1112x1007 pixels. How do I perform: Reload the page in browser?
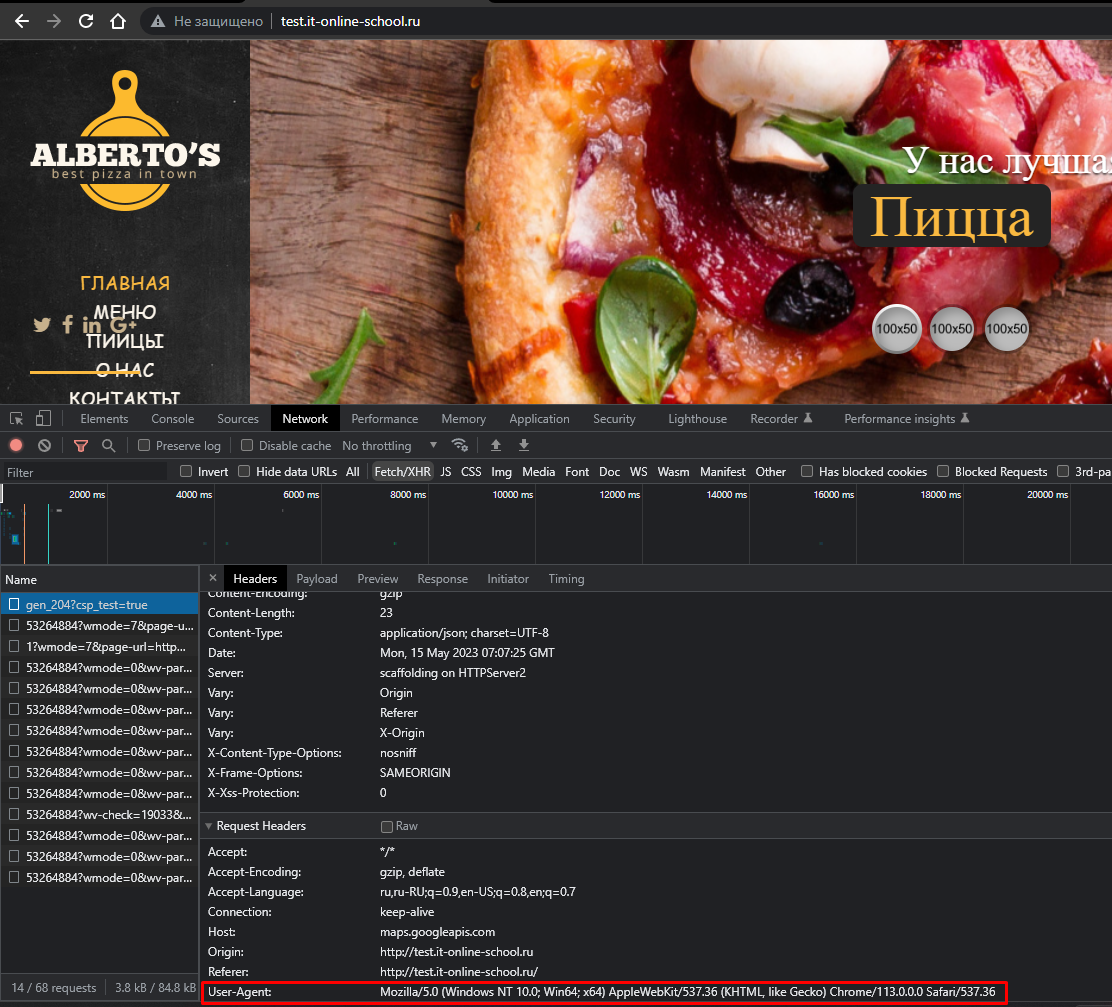tap(86, 21)
